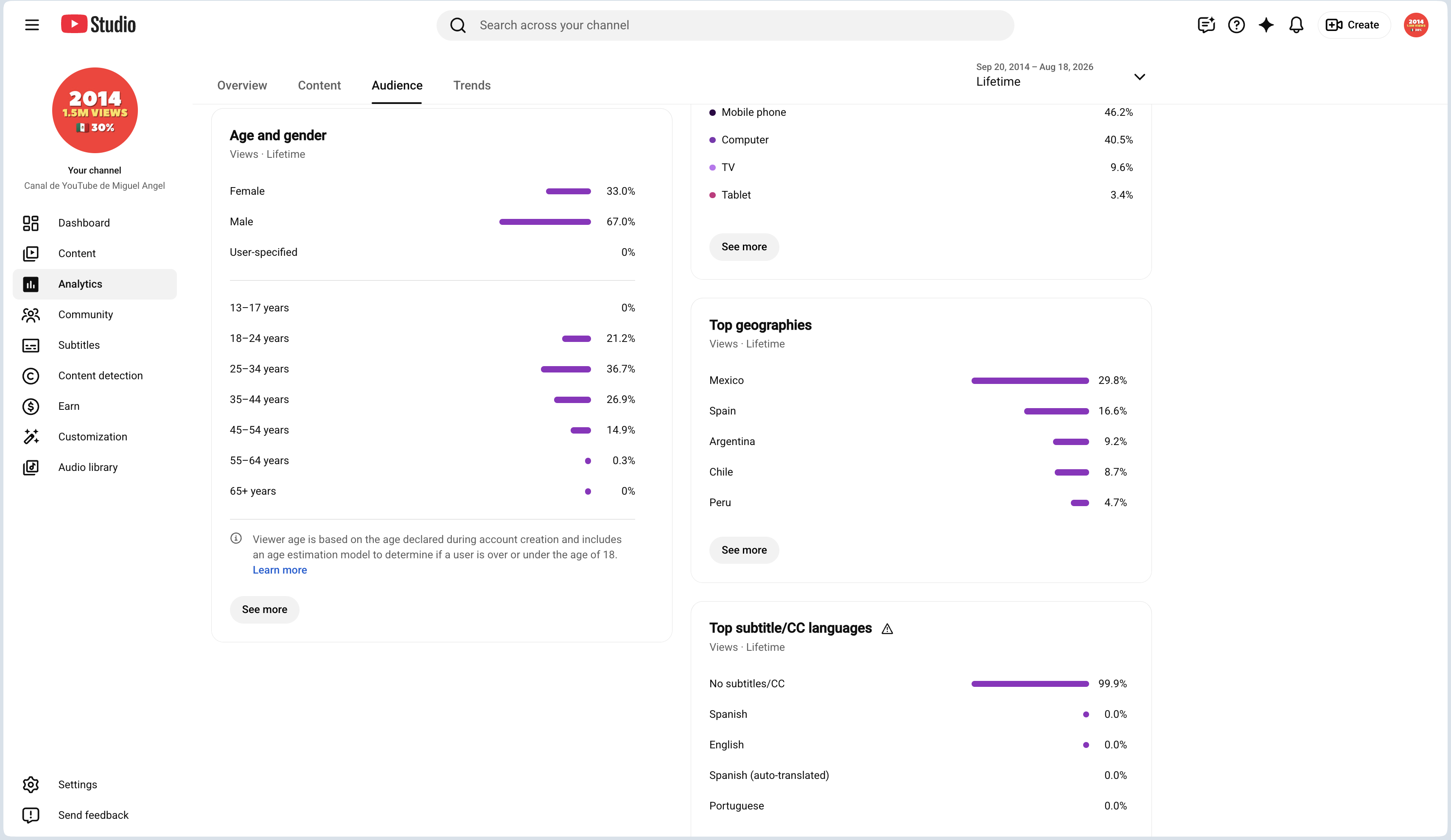The image size is (1451, 840).
Task: Open the feedback comments icon in header
Action: pyautogui.click(x=1206, y=25)
